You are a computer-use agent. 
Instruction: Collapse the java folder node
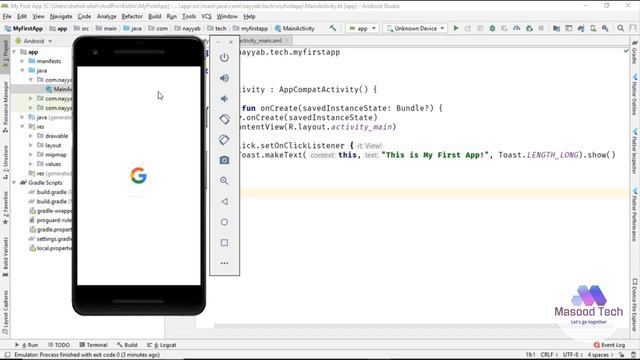pos(22,71)
